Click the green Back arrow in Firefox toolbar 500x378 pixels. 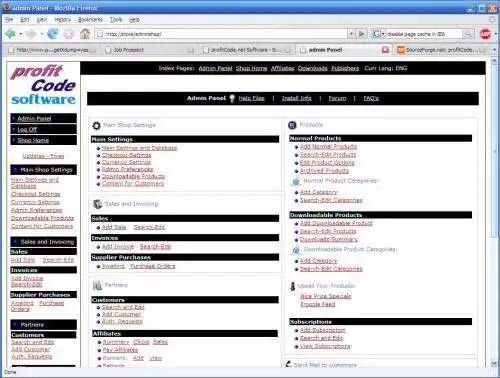(x=10, y=34)
